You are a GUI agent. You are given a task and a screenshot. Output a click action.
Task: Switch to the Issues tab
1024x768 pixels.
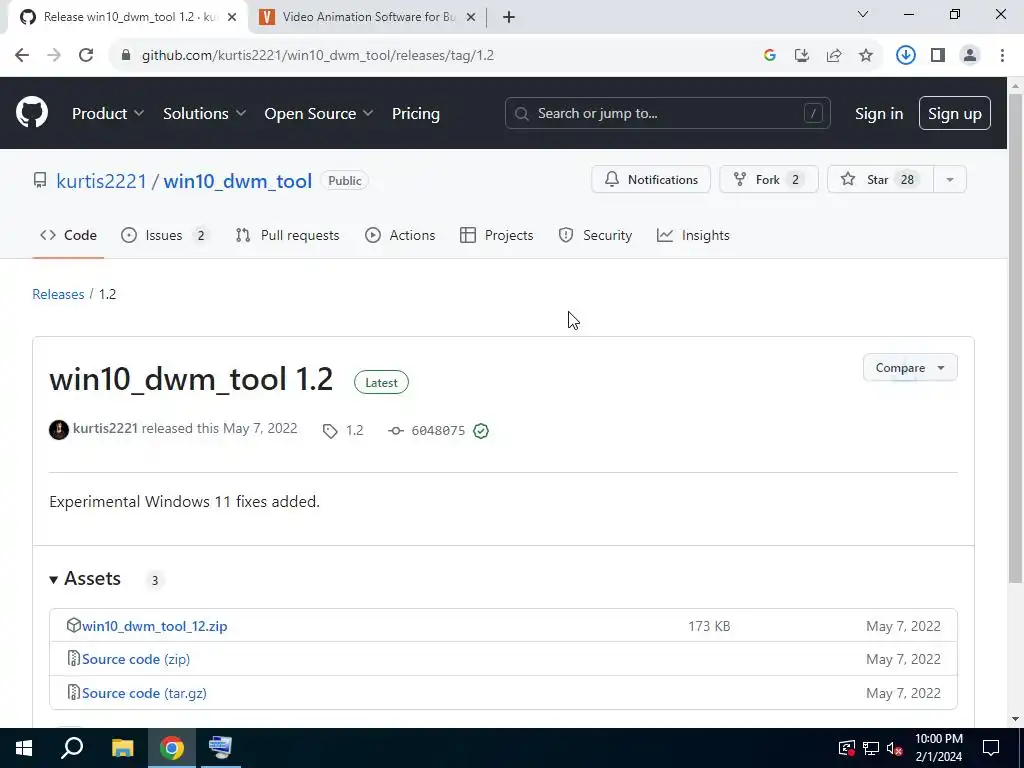tap(165, 235)
